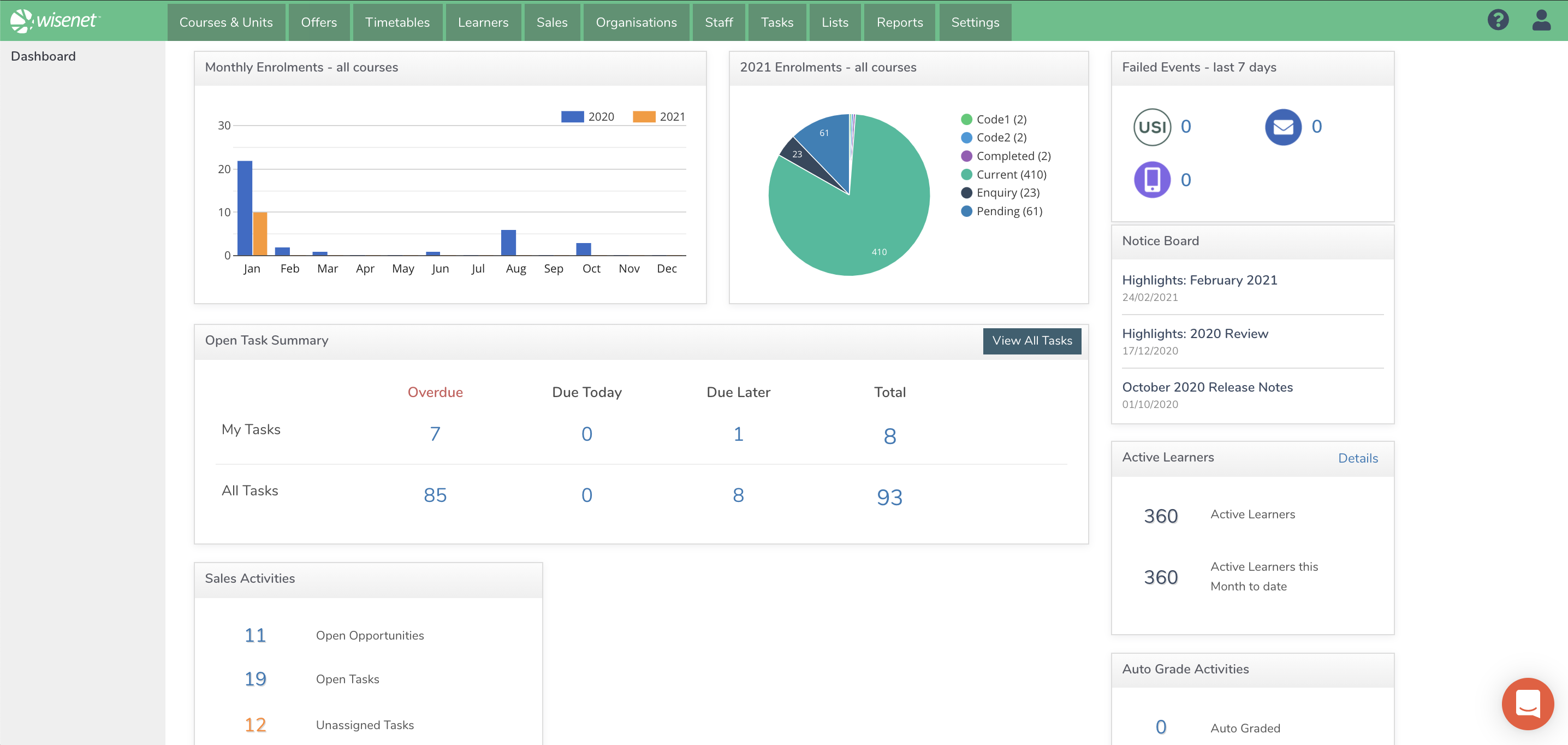Open the orange chat support widget
This screenshot has width=1568, height=745.
[1527, 703]
